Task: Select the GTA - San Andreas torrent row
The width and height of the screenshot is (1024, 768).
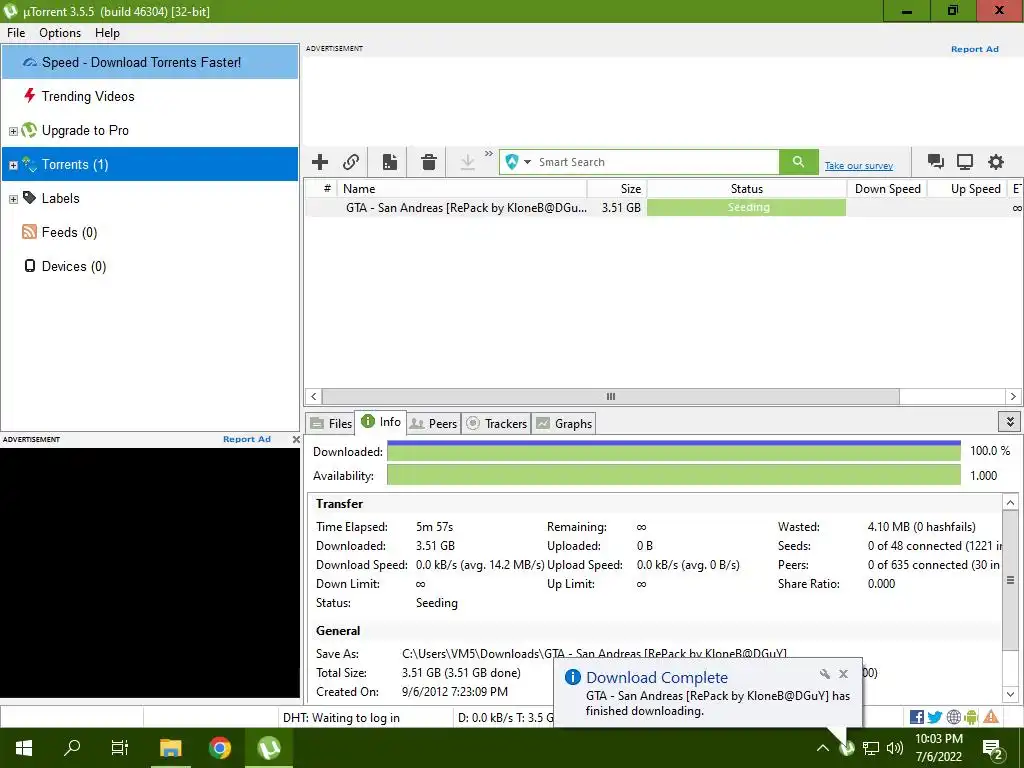Action: point(663,208)
